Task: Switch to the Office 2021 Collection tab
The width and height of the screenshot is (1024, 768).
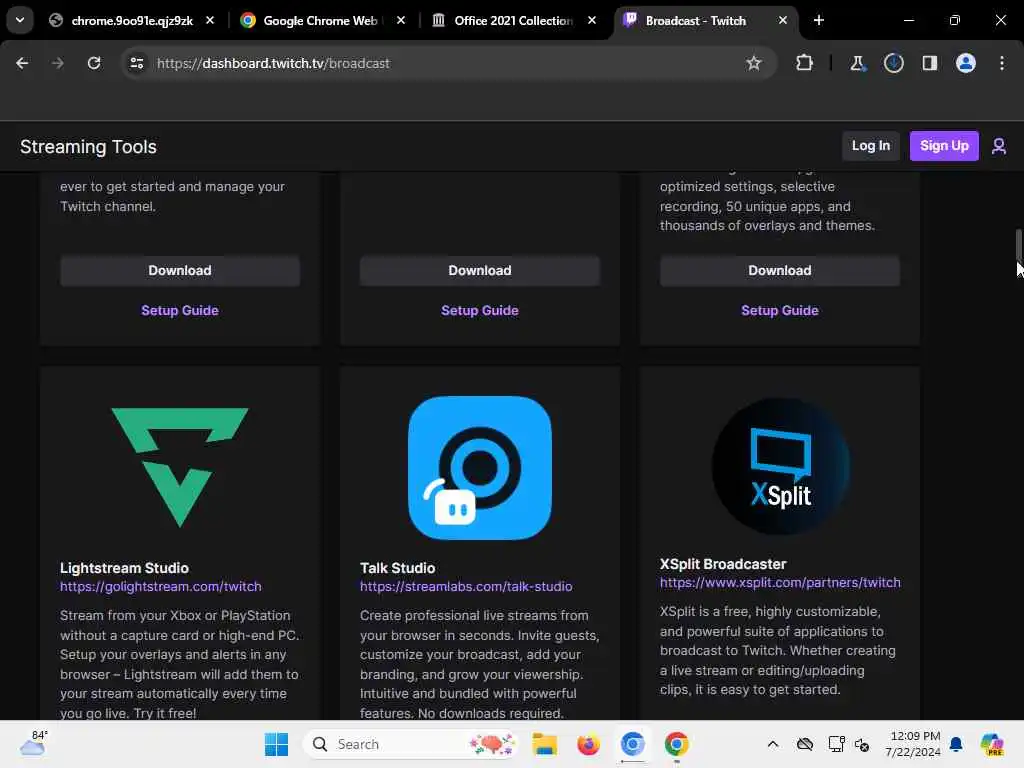Action: pyautogui.click(x=513, y=21)
